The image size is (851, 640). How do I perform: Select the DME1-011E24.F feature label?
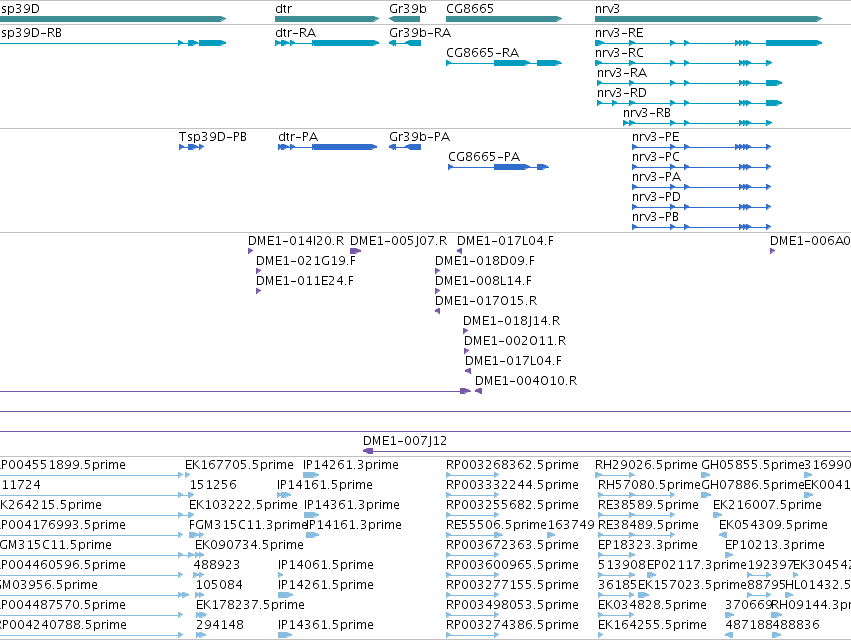click(304, 281)
